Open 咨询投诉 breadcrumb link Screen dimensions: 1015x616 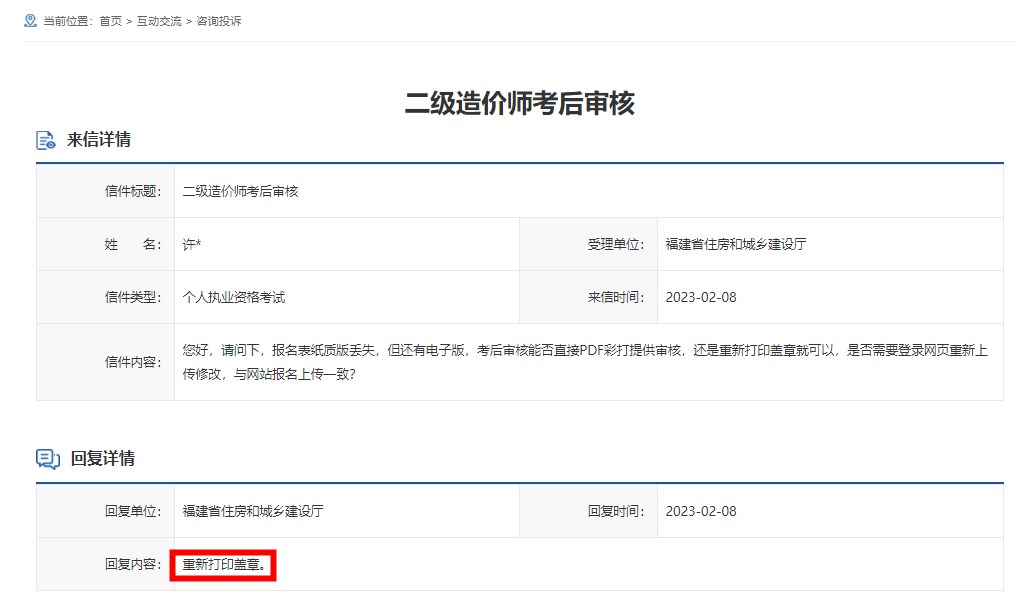pos(218,21)
